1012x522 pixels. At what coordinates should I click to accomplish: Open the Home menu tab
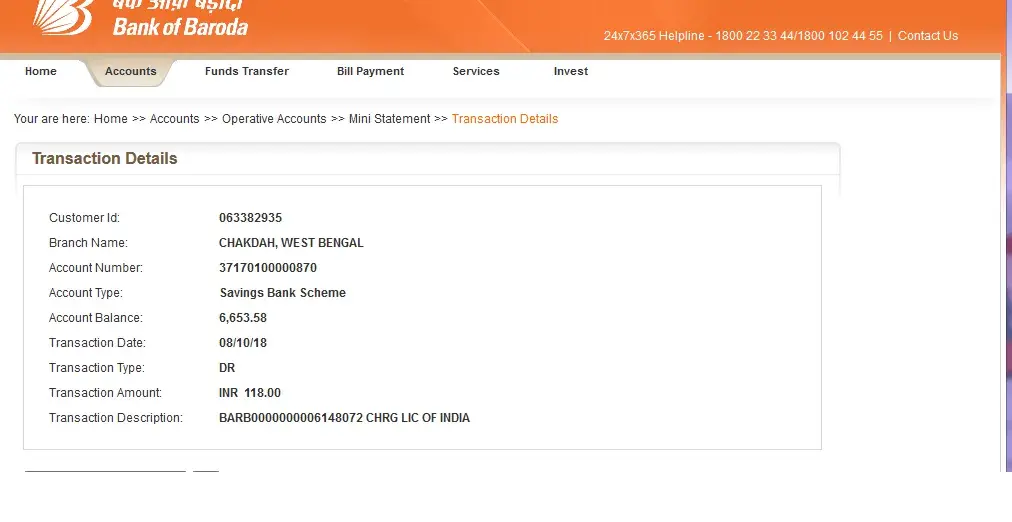click(41, 72)
